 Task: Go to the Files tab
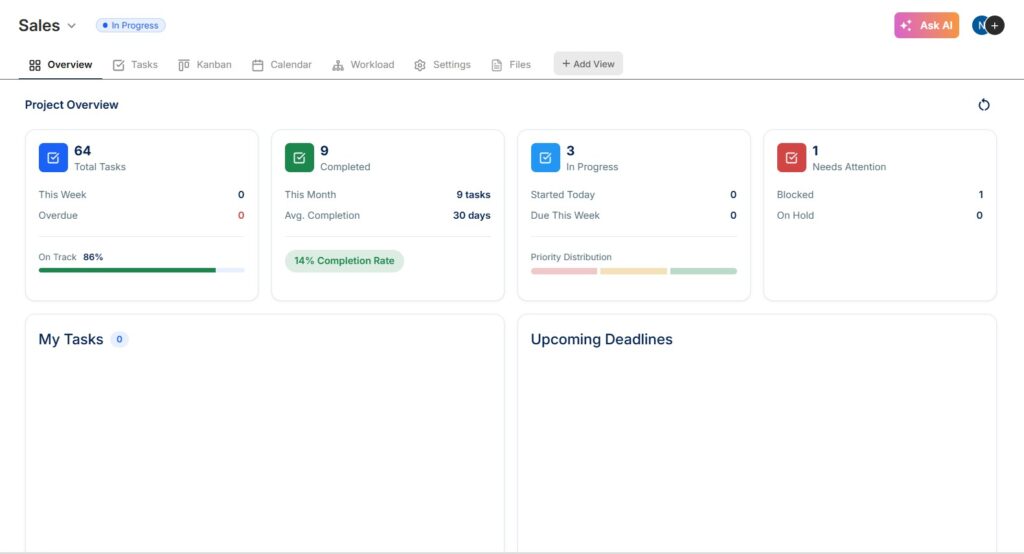coord(510,65)
